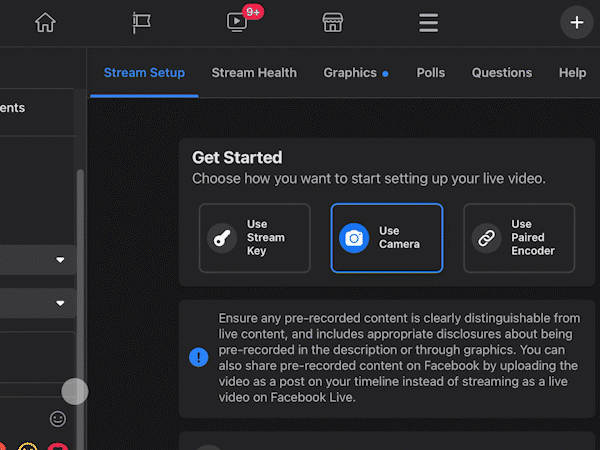
Task: Select the Use Paired Encoder option
Action: [x=518, y=238]
